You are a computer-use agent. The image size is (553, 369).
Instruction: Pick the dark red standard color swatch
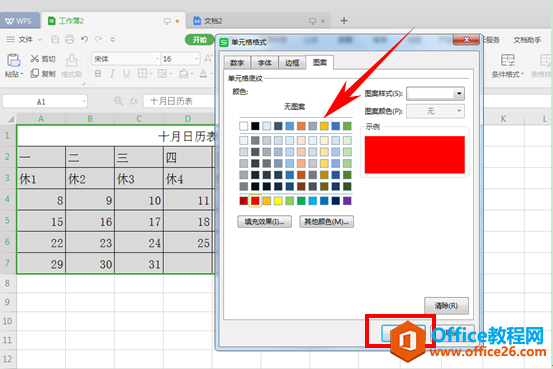[x=243, y=201]
